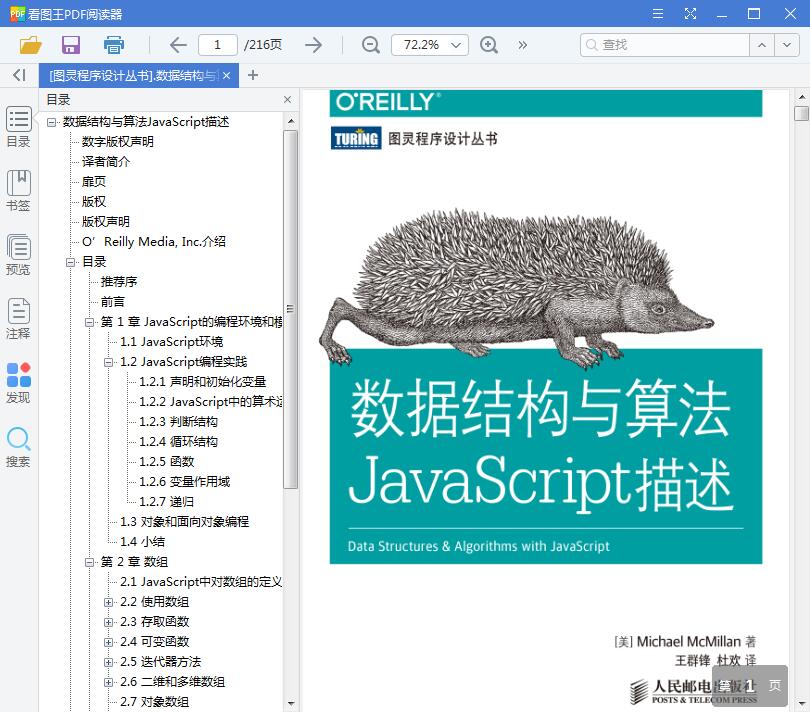Jump to 版权声明 in outline
Image resolution: width=810 pixels, height=712 pixels.
[x=106, y=222]
